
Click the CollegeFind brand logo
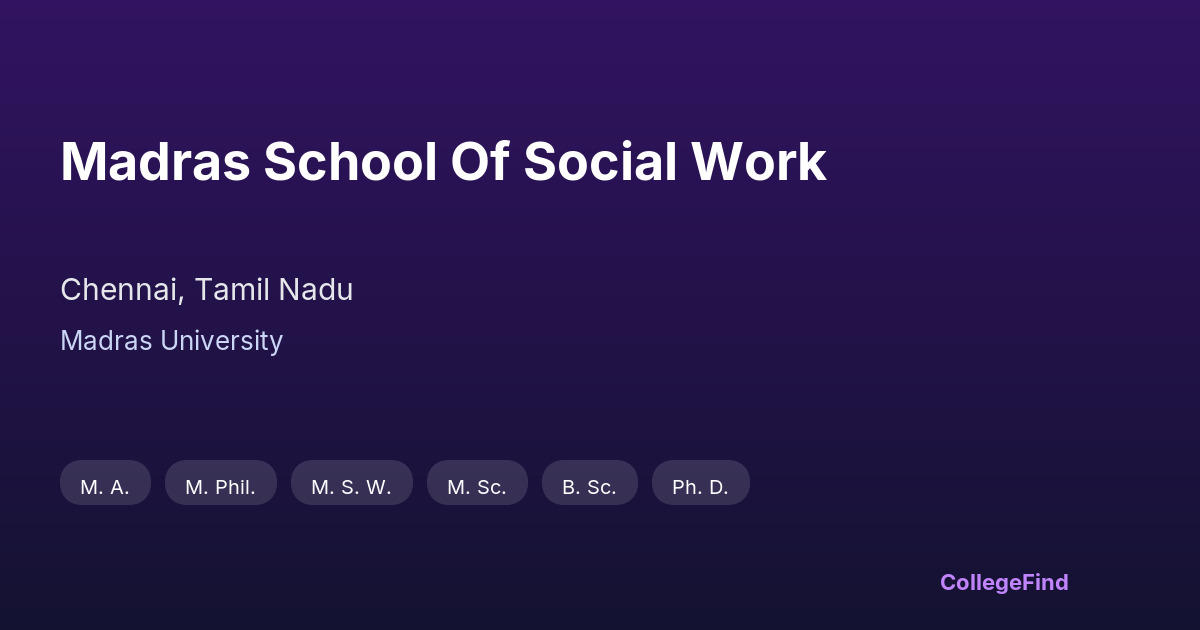(x=1004, y=582)
